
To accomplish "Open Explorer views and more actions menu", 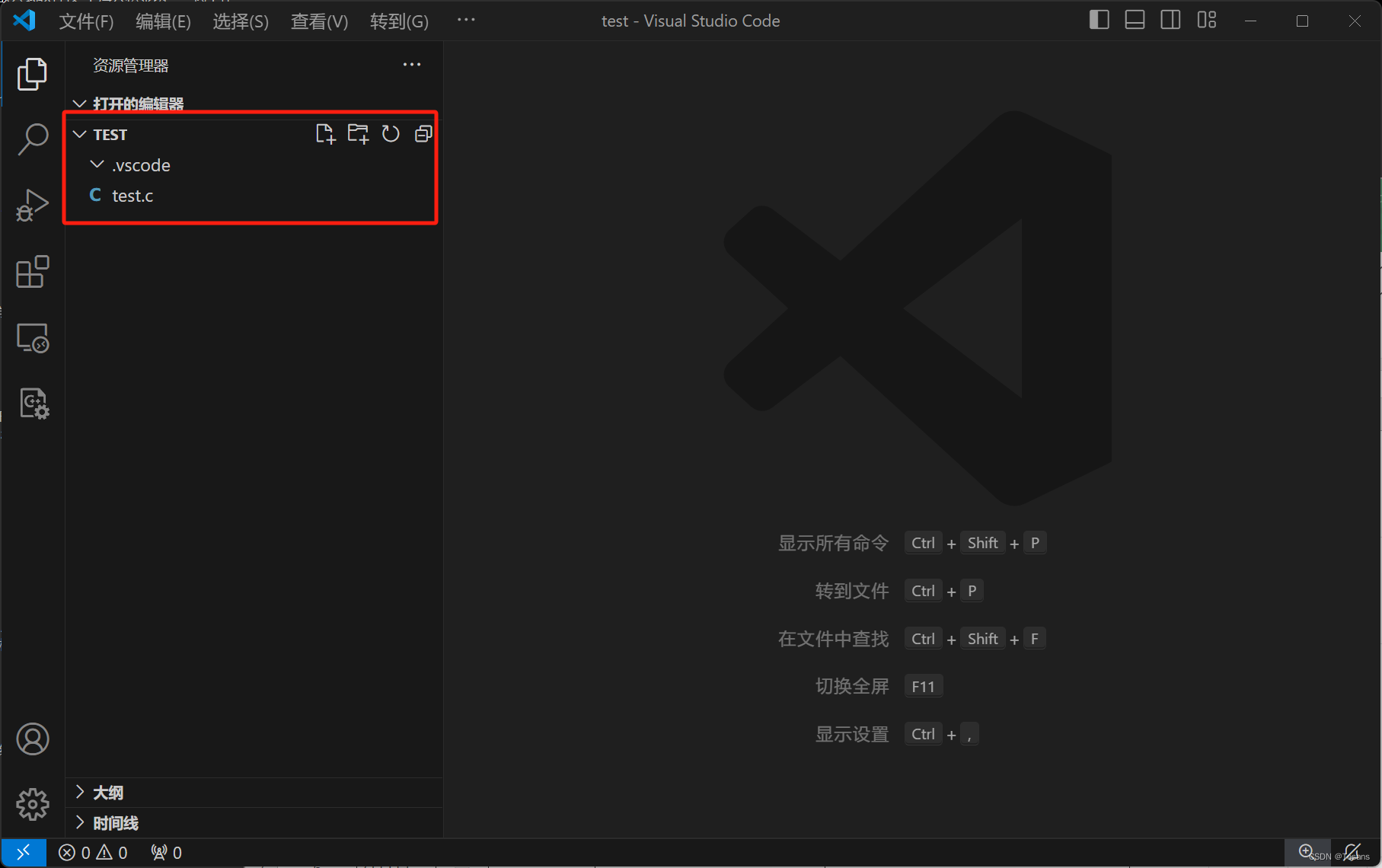I will click(x=412, y=65).
